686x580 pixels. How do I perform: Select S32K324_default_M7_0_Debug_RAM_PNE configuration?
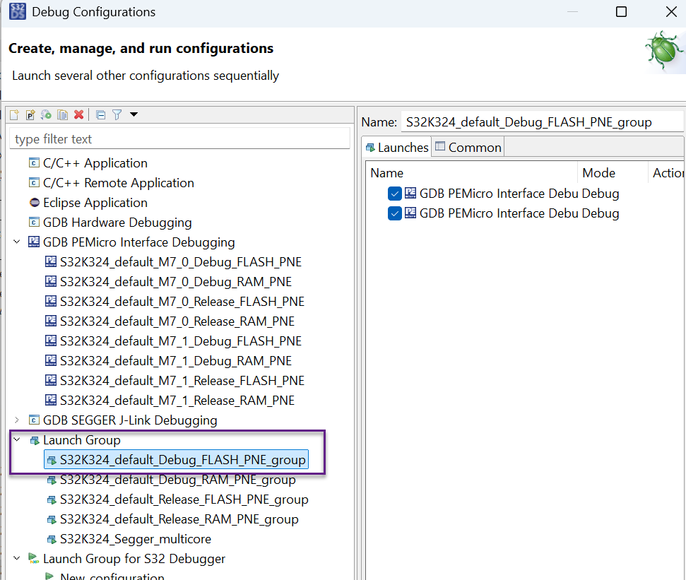coord(176,282)
